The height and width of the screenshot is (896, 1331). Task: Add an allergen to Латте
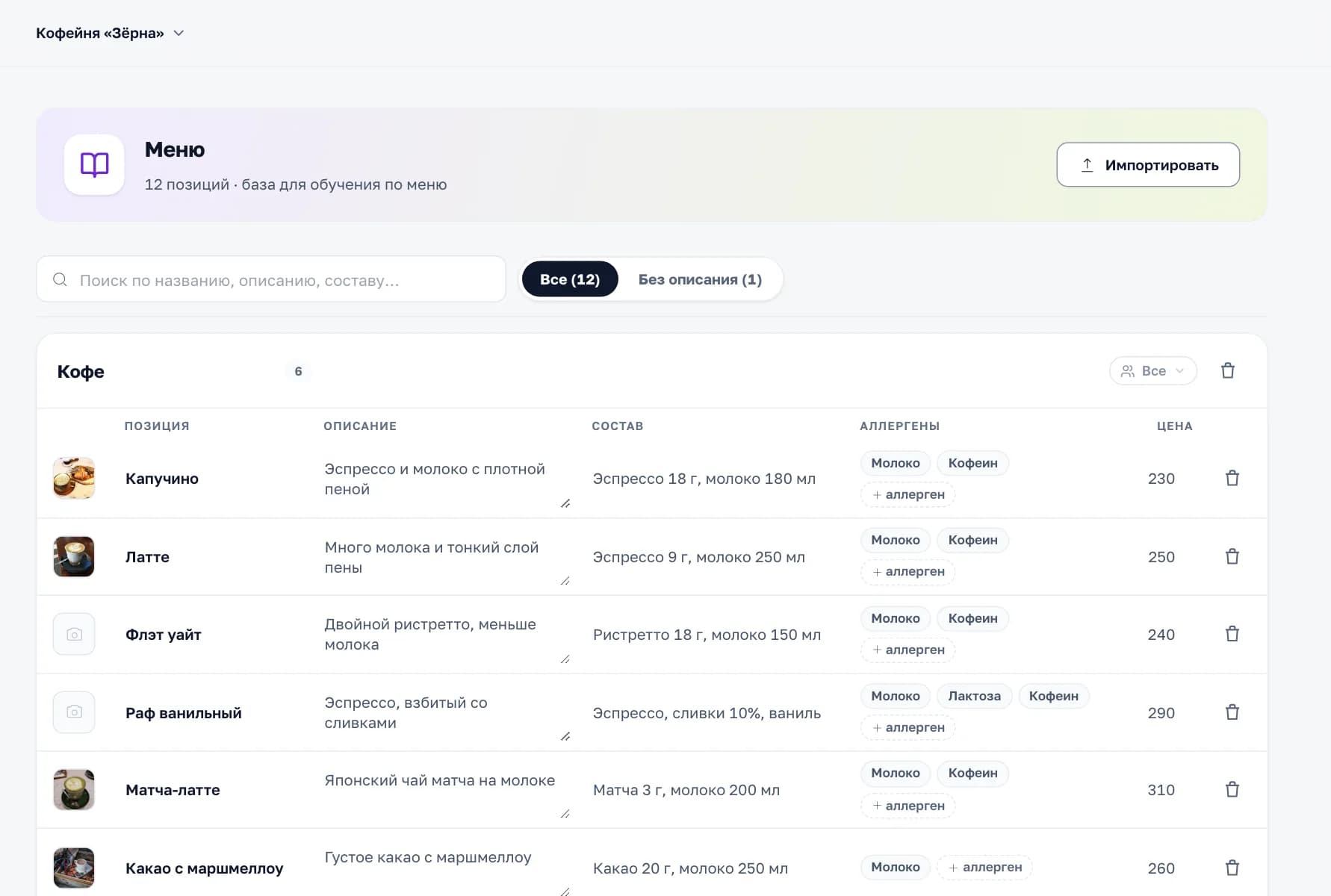(908, 572)
